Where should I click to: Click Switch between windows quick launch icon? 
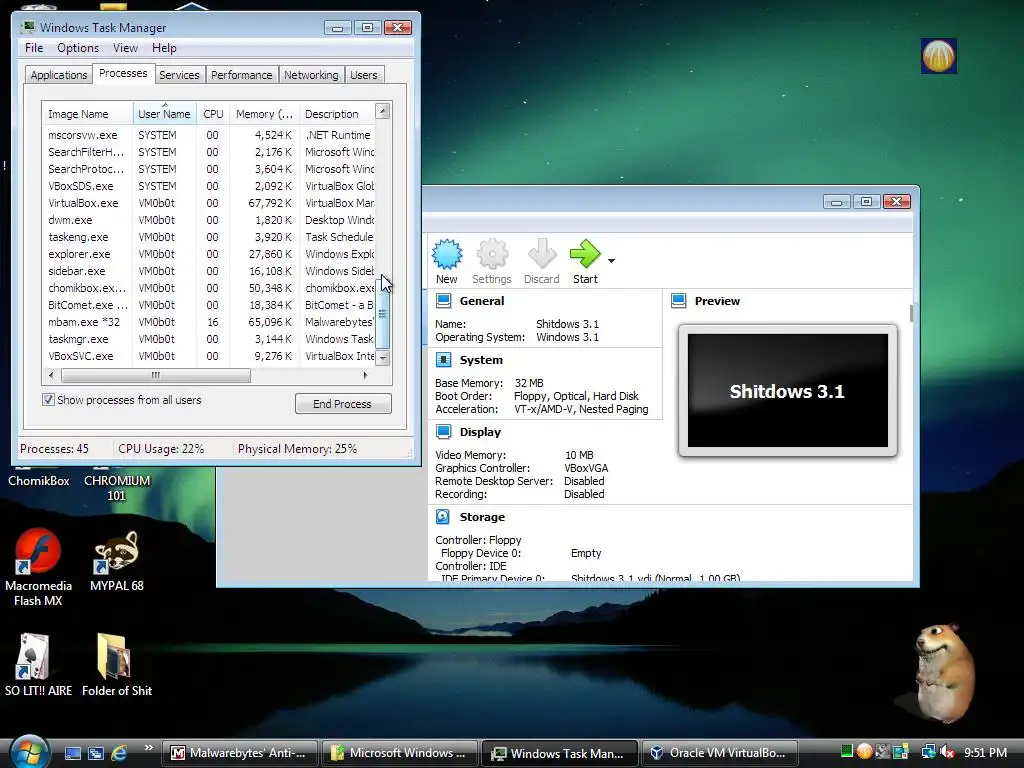tap(95, 753)
